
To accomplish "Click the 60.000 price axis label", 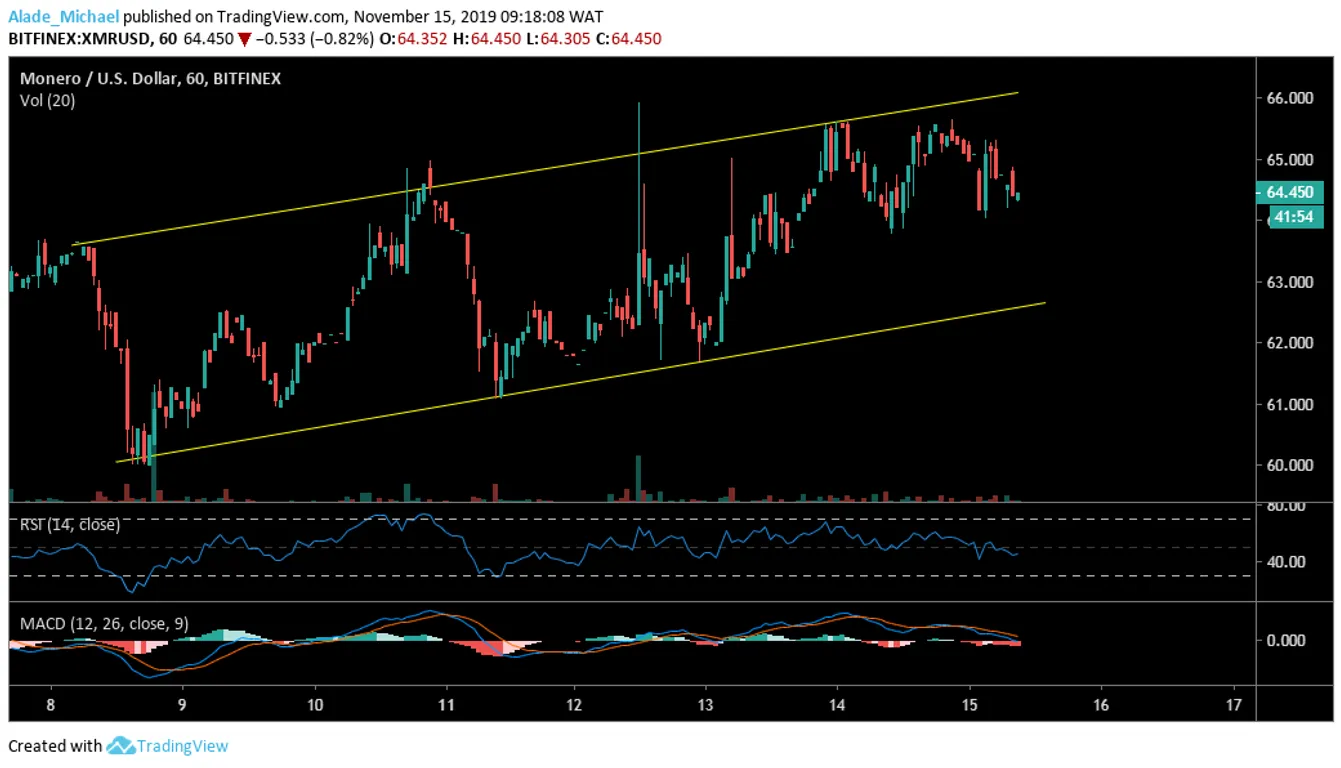I will [x=1290, y=465].
